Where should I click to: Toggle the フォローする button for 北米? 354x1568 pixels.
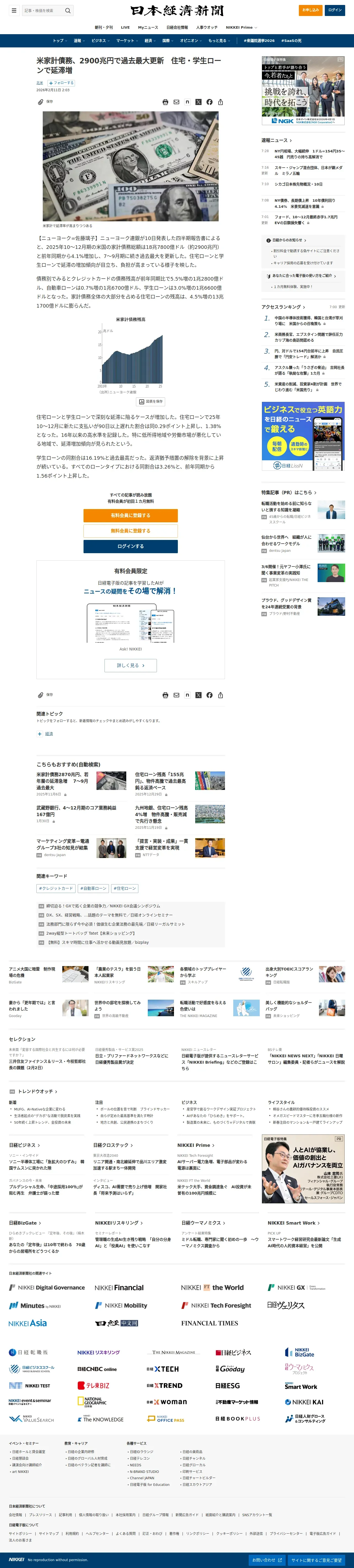pyautogui.click(x=61, y=83)
